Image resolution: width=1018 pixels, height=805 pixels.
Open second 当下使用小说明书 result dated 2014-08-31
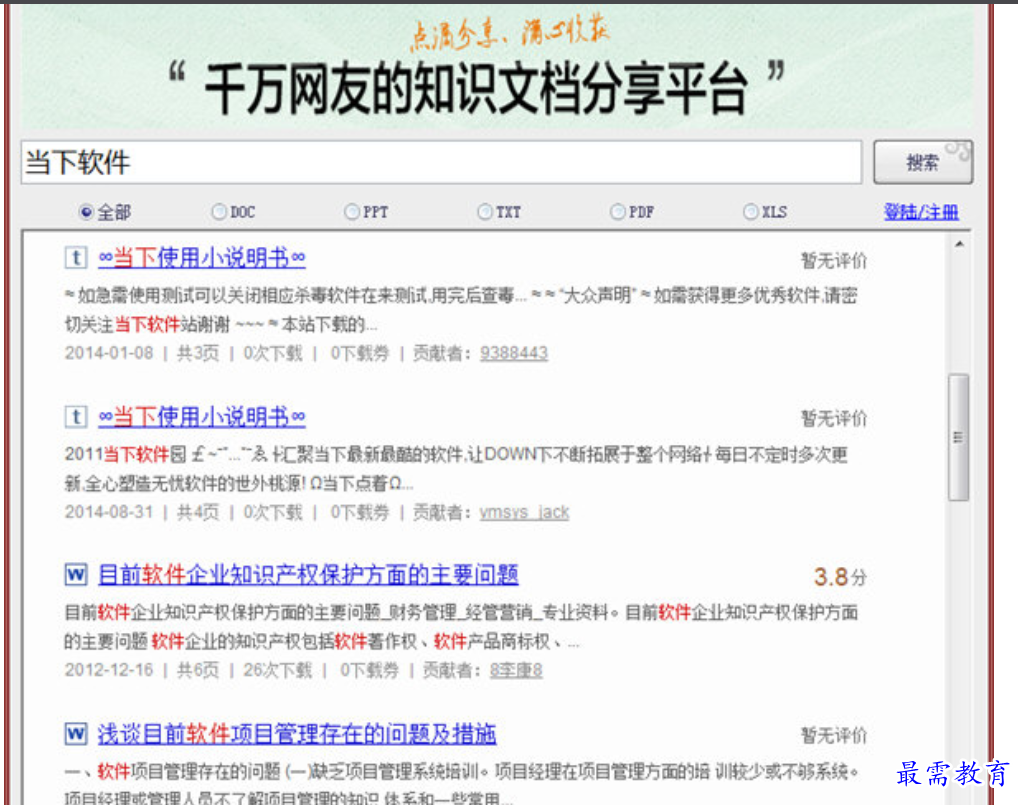point(202,417)
